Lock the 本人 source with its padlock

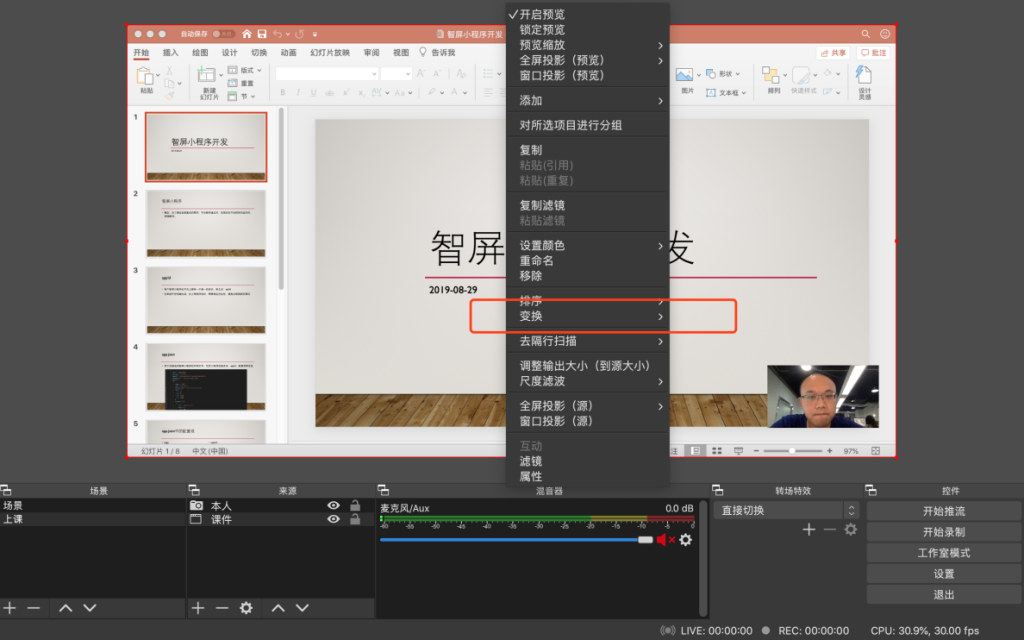[x=355, y=506]
